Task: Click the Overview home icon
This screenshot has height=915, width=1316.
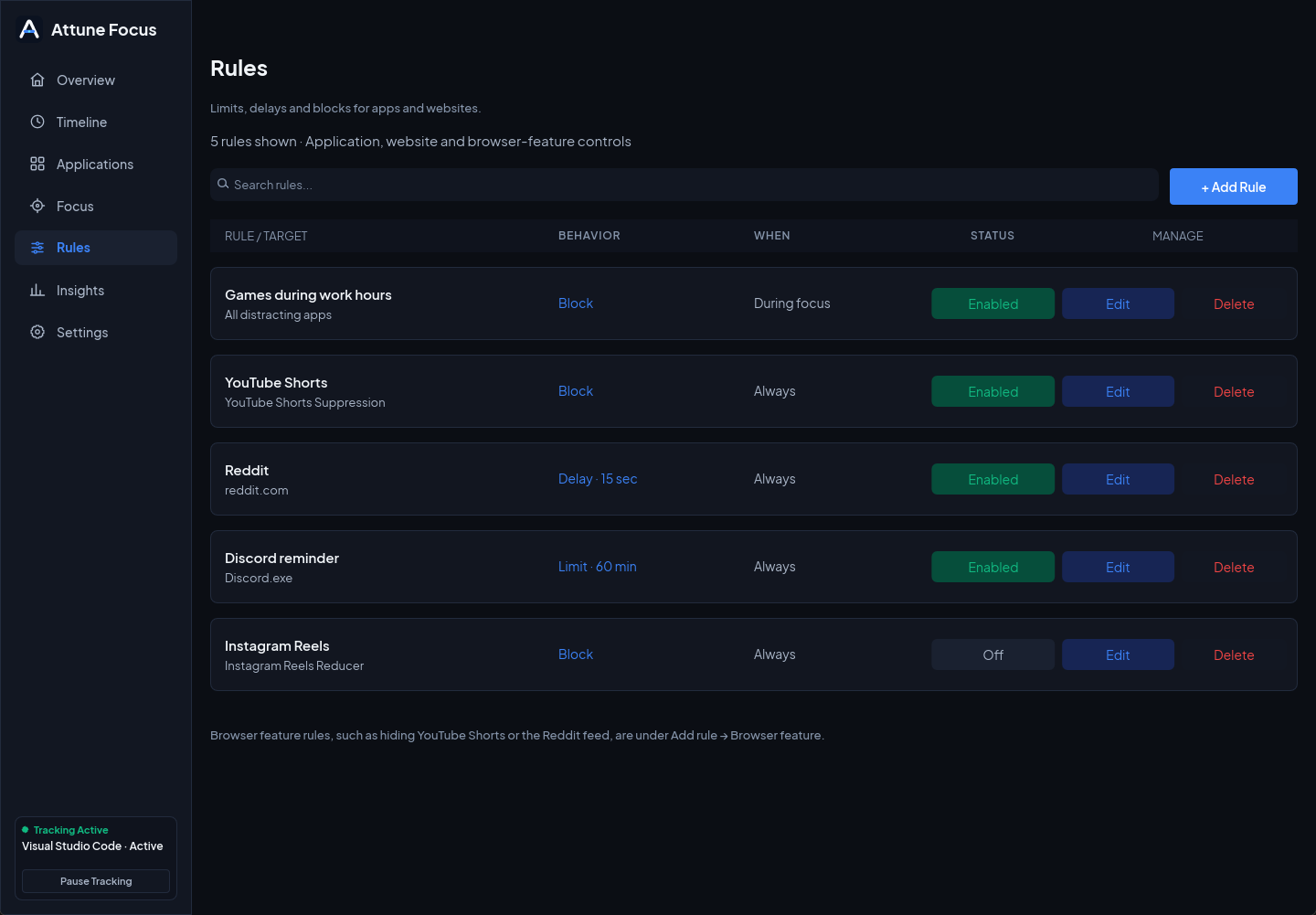Action: 37,80
